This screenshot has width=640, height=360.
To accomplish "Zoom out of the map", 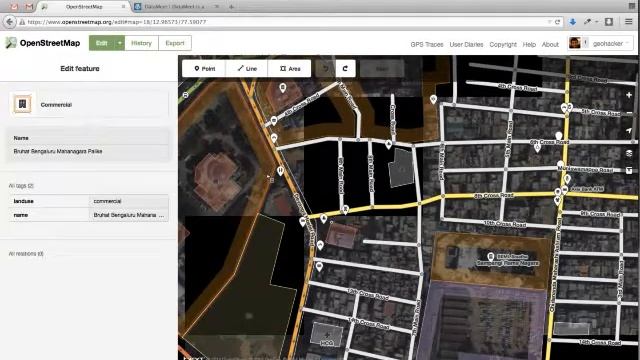I will (629, 113).
